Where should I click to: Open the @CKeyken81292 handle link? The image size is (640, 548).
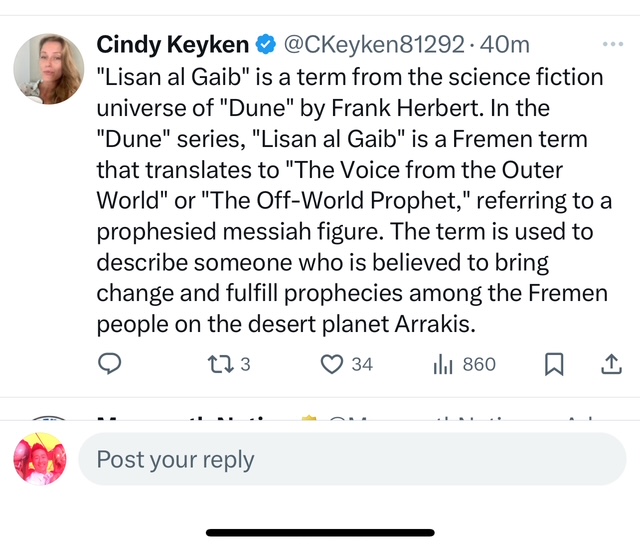374,44
